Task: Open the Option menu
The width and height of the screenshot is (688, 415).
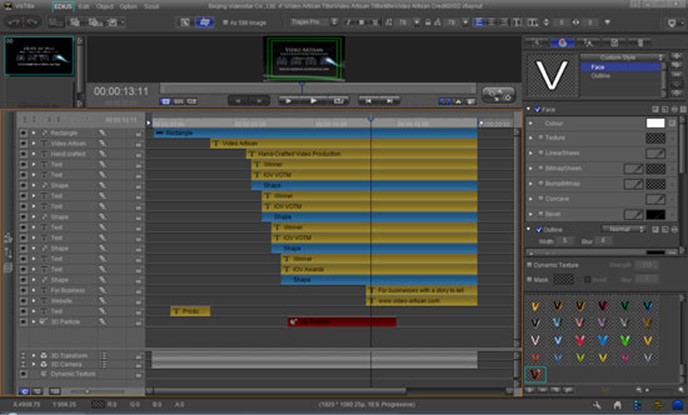Action: pos(128,7)
